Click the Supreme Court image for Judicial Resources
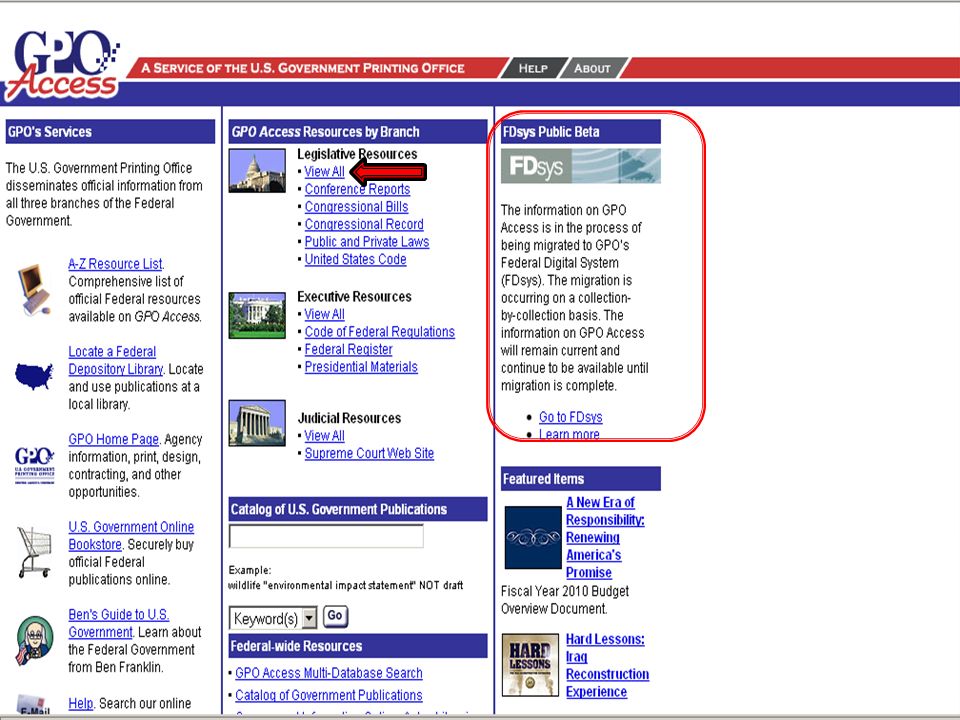 click(257, 423)
